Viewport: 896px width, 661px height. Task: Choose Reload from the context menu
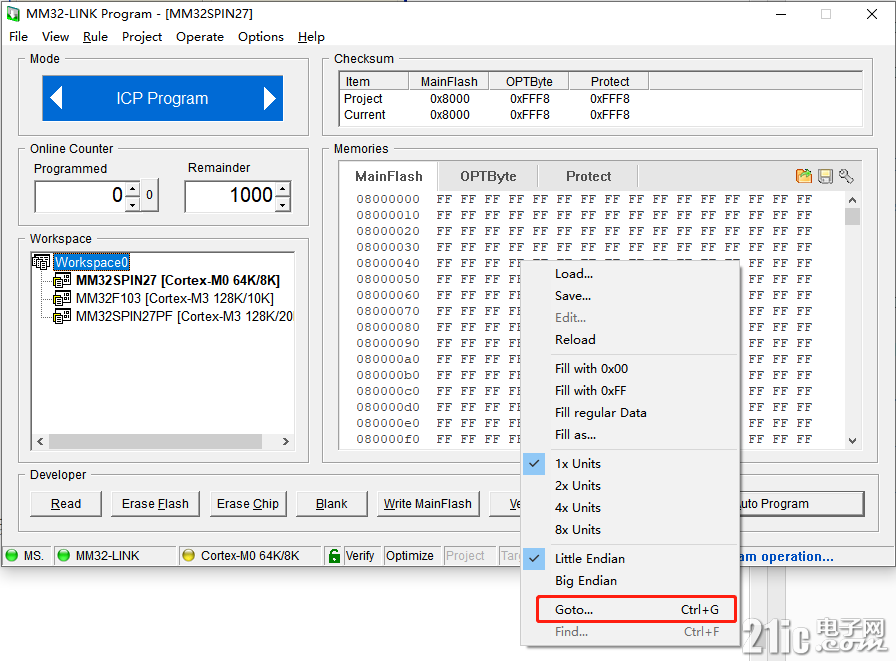pos(630,339)
